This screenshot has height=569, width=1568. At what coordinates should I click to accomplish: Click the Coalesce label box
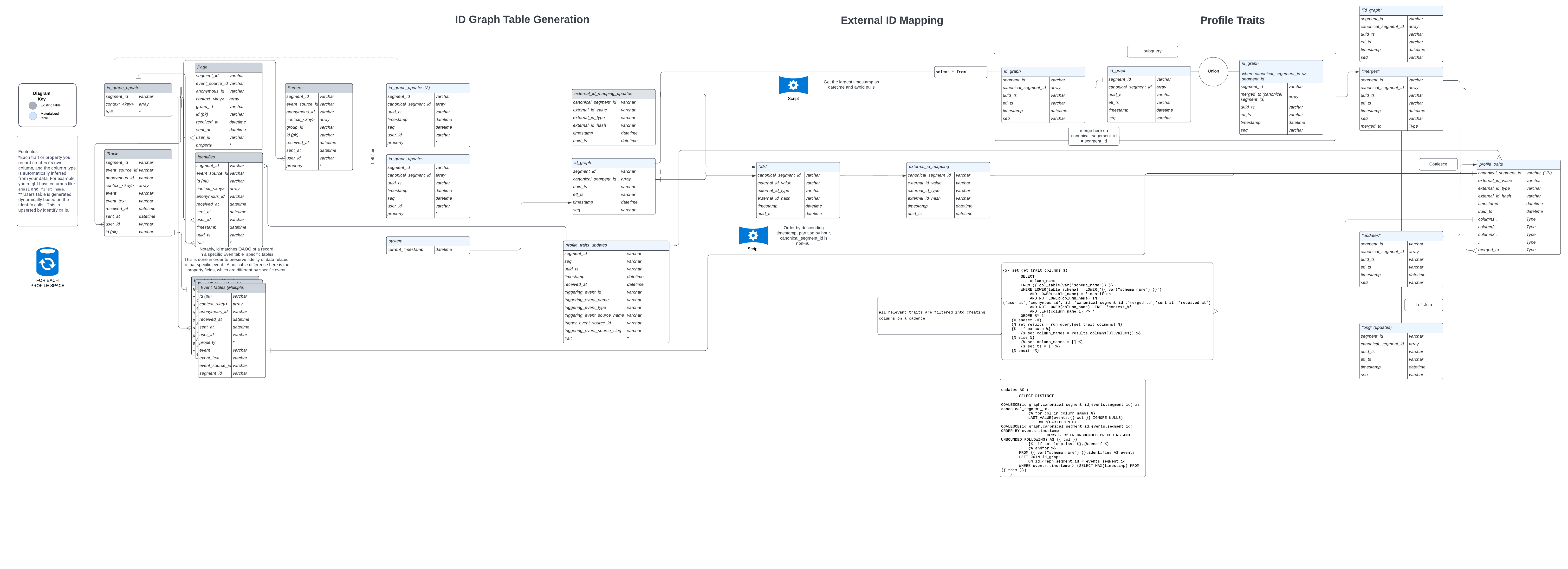click(1438, 164)
